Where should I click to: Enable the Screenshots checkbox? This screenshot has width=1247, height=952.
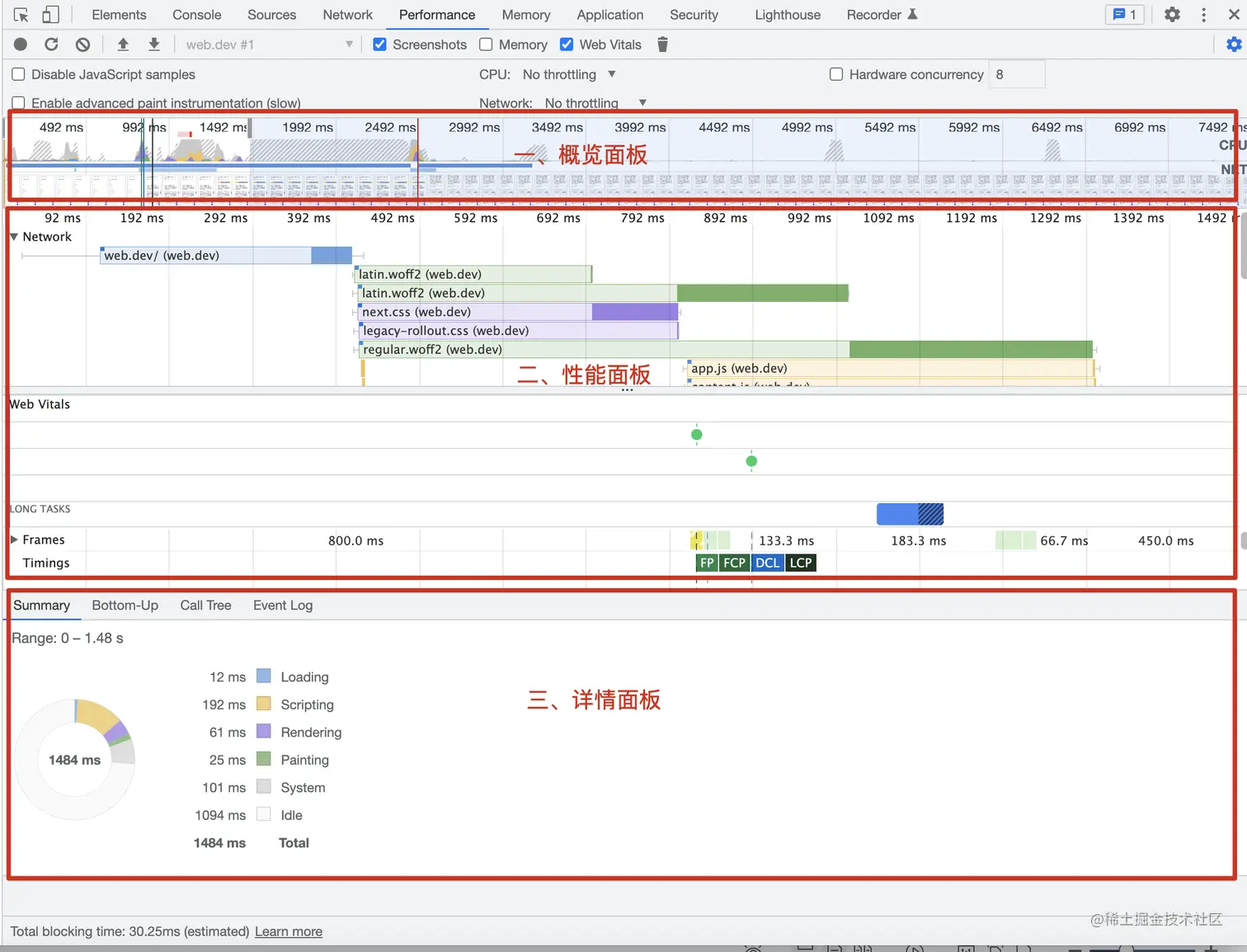pos(379,45)
